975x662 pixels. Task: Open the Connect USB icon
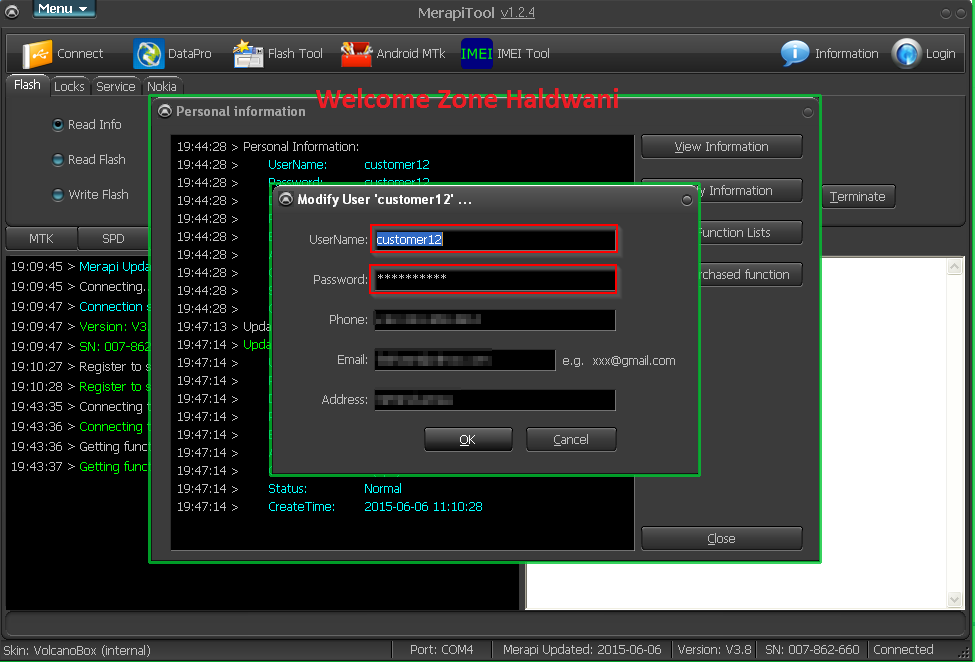37,54
